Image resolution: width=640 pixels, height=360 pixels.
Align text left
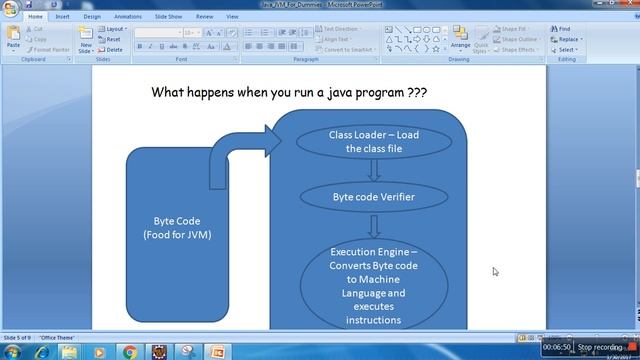pyautogui.click(x=248, y=47)
